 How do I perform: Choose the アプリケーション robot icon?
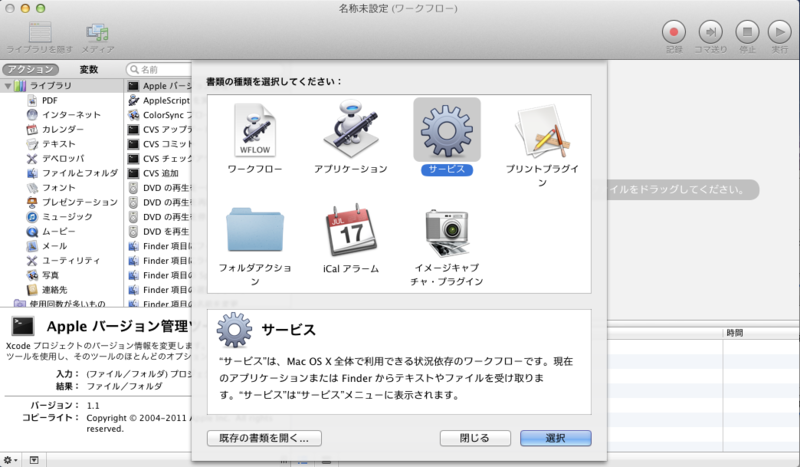351,129
